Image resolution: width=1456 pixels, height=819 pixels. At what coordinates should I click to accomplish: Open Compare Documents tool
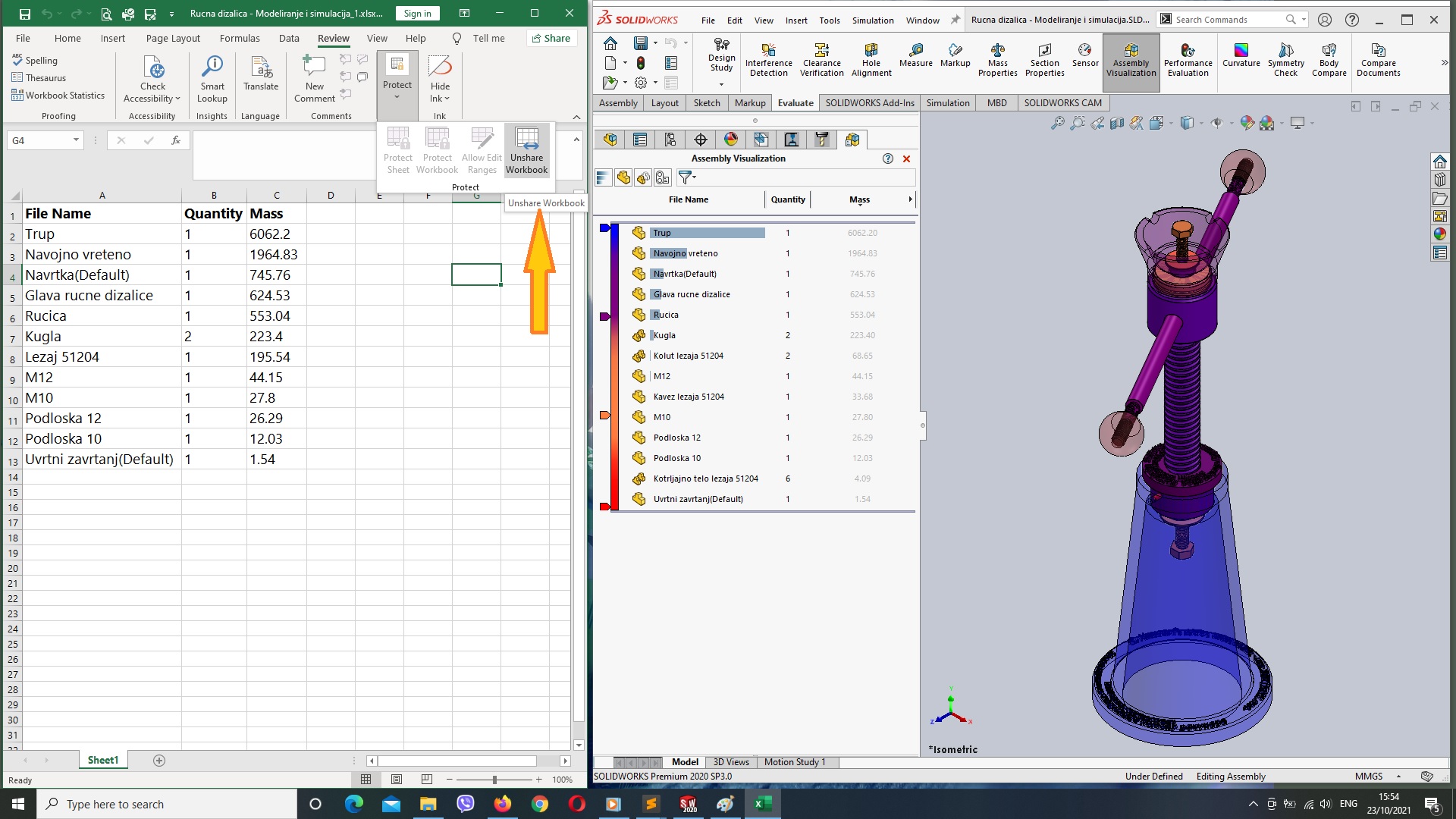tap(1378, 60)
